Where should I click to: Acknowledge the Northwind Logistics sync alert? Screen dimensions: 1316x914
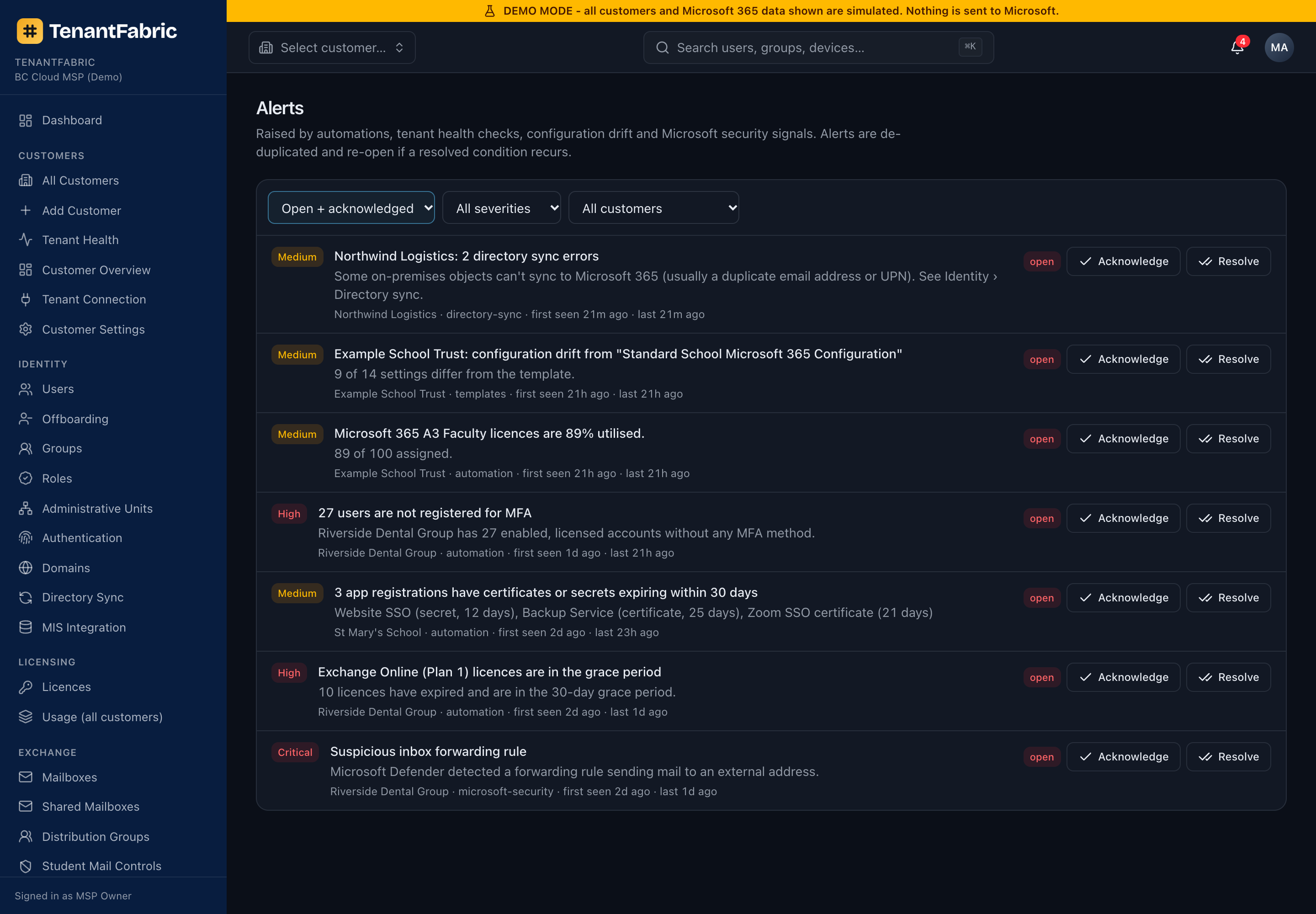pyautogui.click(x=1123, y=262)
